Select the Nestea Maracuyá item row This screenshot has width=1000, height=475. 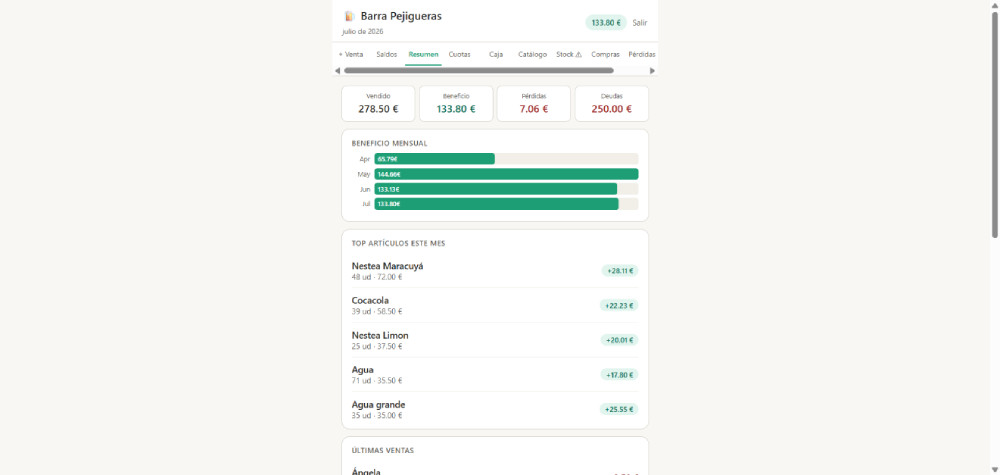495,271
